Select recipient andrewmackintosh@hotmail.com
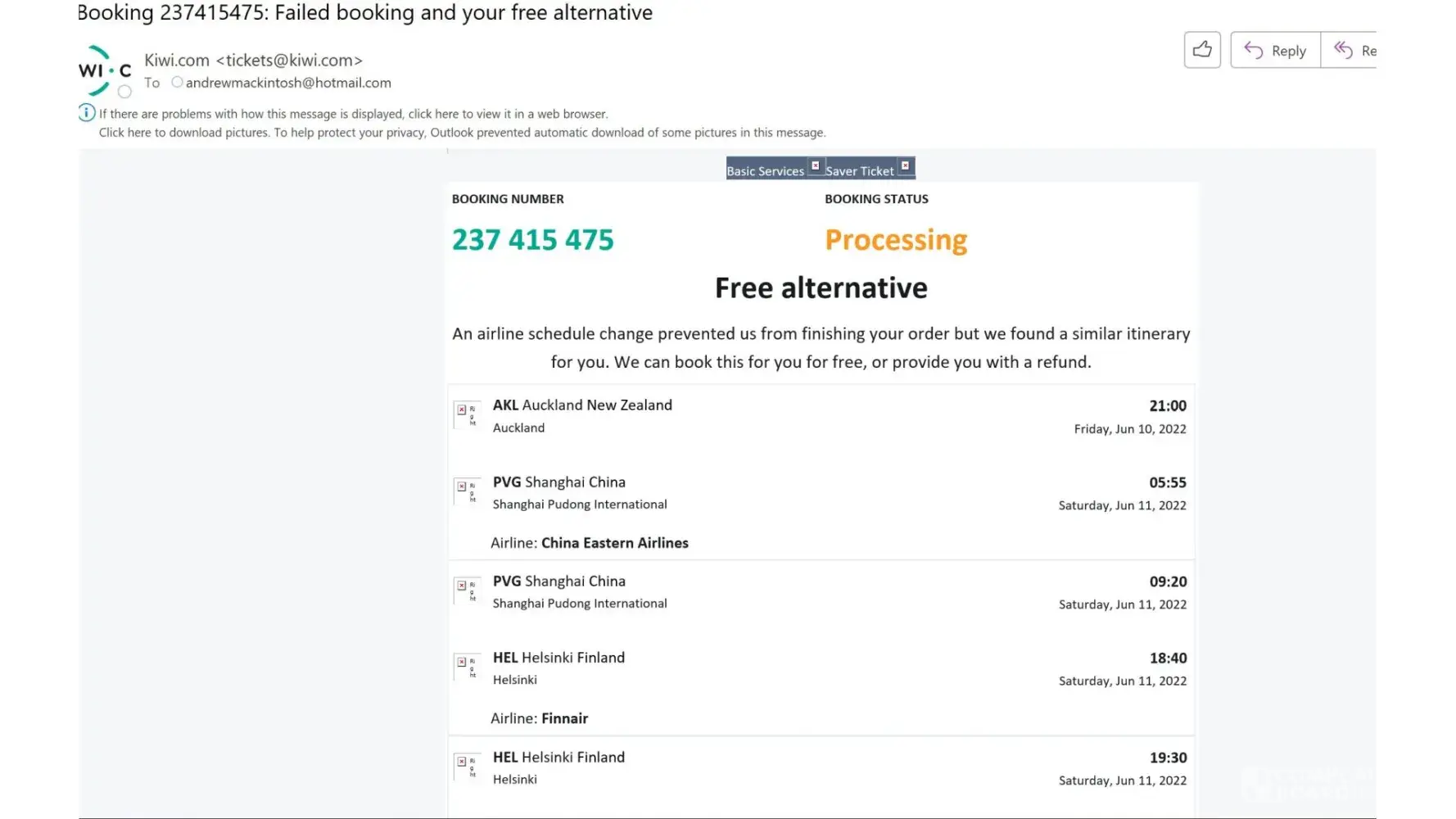The image size is (1456, 819). click(x=288, y=83)
